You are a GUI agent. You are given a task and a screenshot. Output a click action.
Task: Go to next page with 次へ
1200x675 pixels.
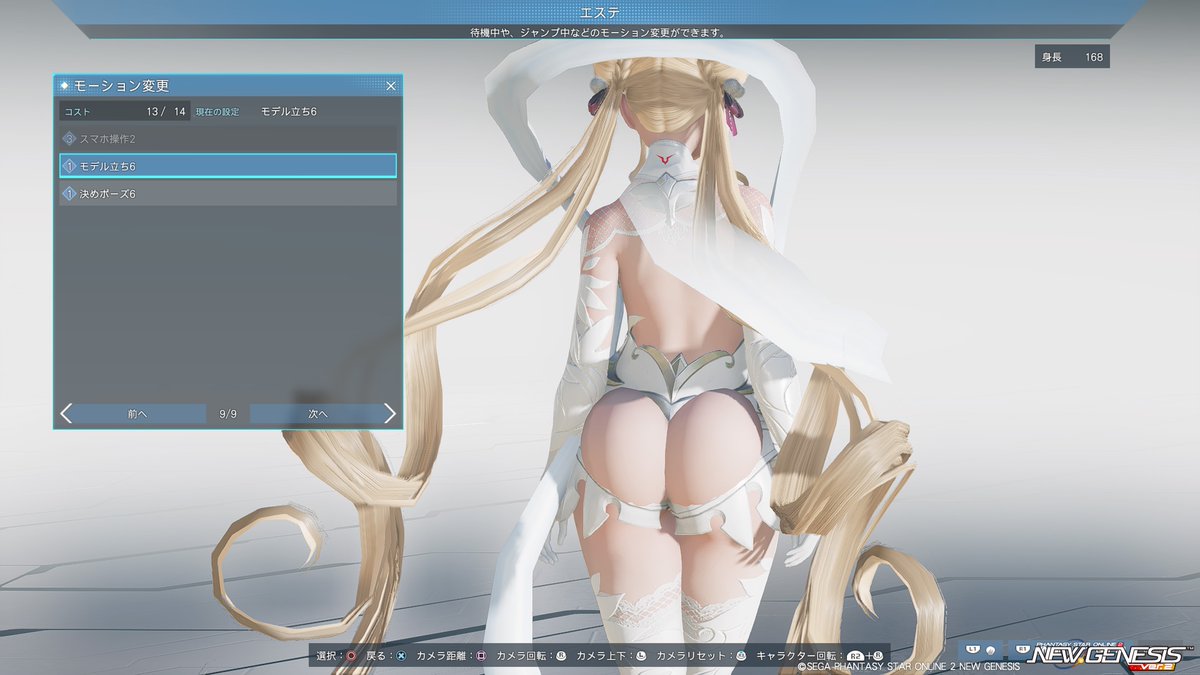coord(317,413)
